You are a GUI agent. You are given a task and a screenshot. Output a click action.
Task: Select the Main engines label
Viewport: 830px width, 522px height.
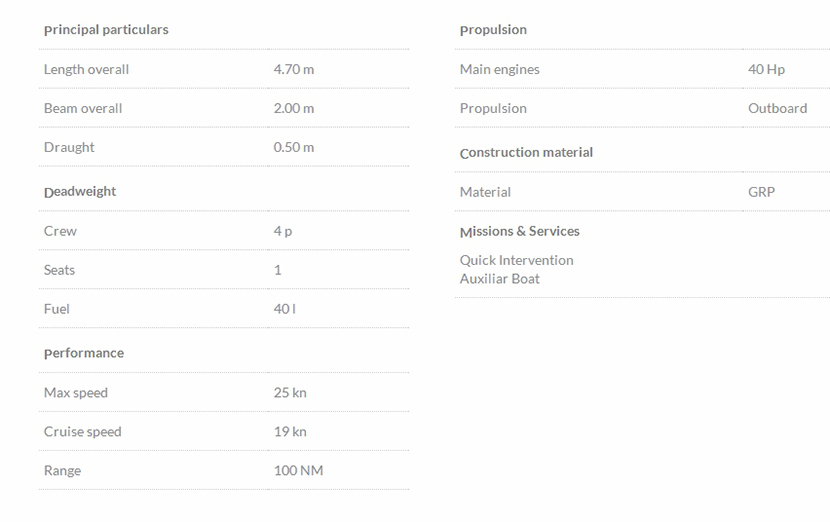click(x=499, y=69)
